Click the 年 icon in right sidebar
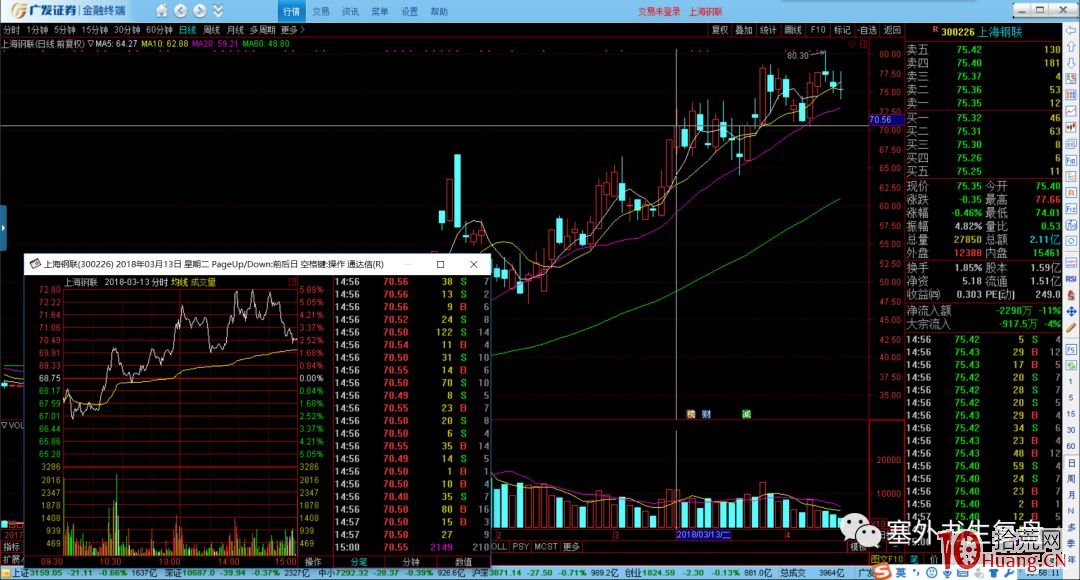Screen dimensions: 1080x580 1071,559
